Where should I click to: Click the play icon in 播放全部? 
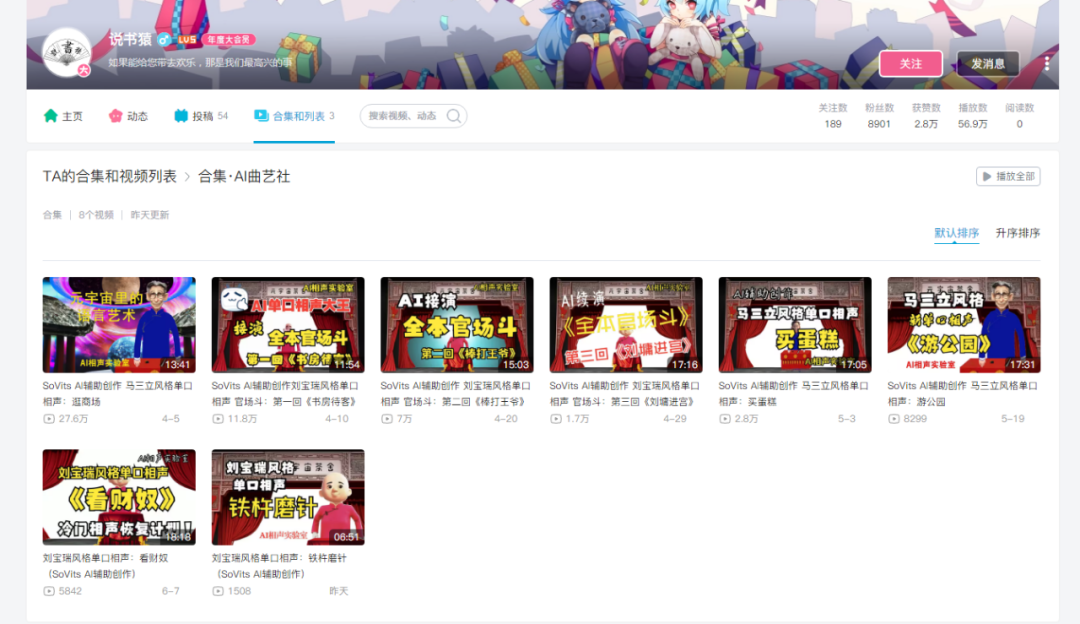(x=986, y=176)
